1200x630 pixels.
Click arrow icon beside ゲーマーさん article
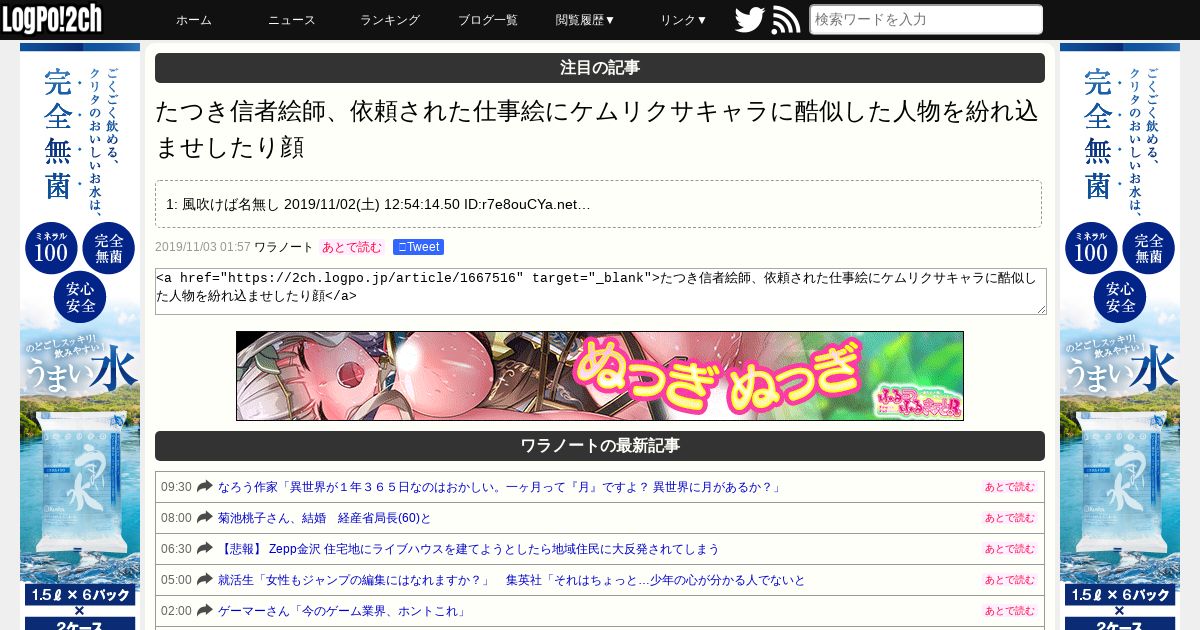(205, 611)
